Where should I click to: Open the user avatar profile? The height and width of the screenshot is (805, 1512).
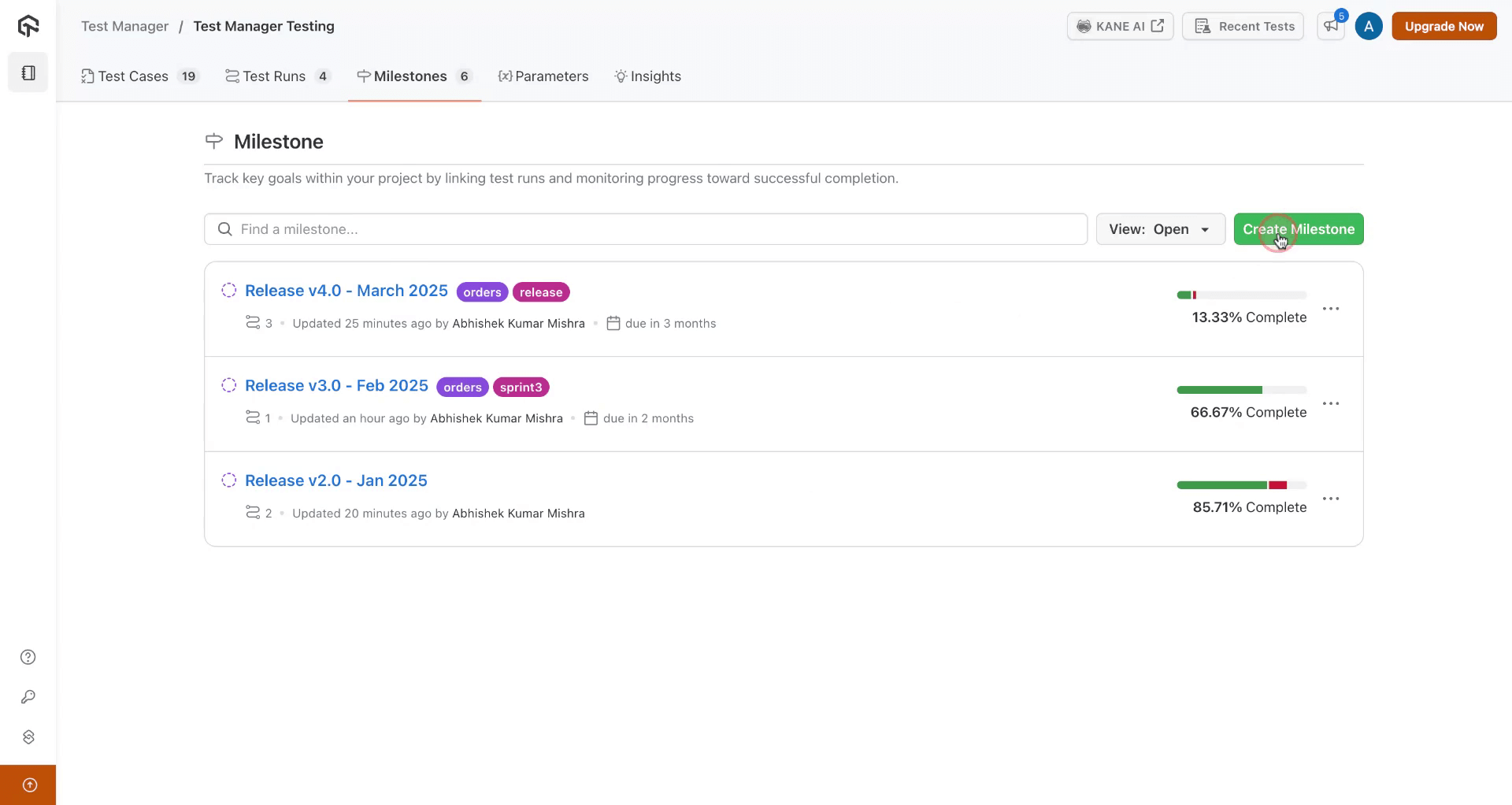click(1369, 26)
